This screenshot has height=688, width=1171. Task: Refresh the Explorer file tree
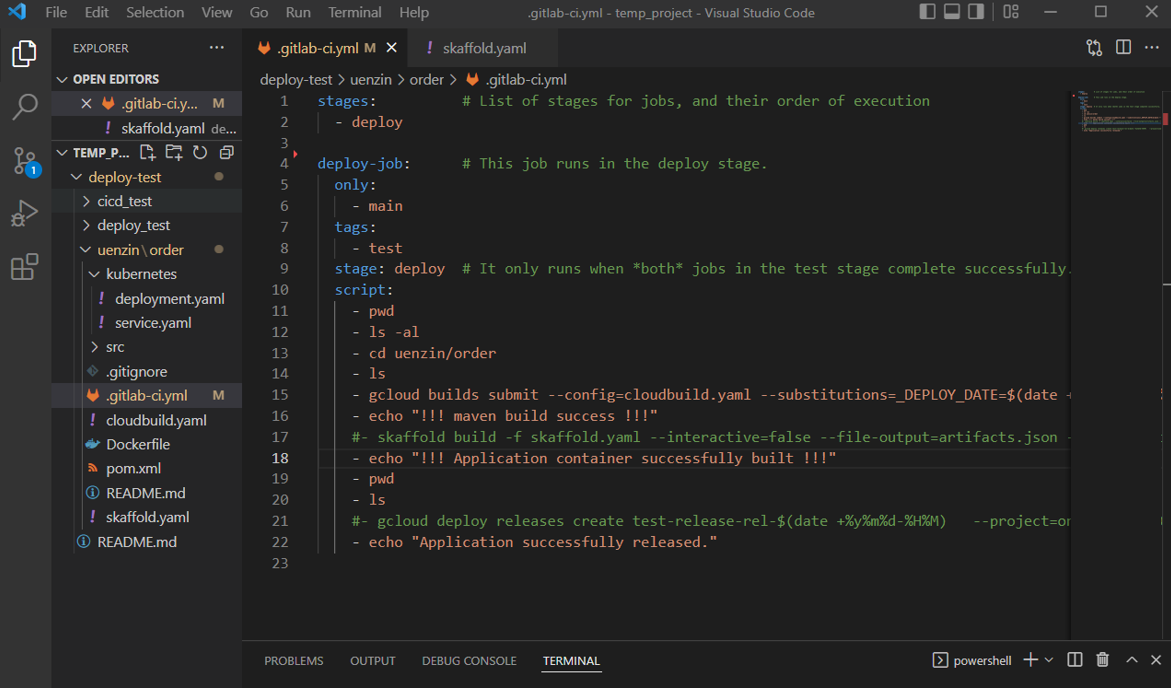click(x=199, y=152)
